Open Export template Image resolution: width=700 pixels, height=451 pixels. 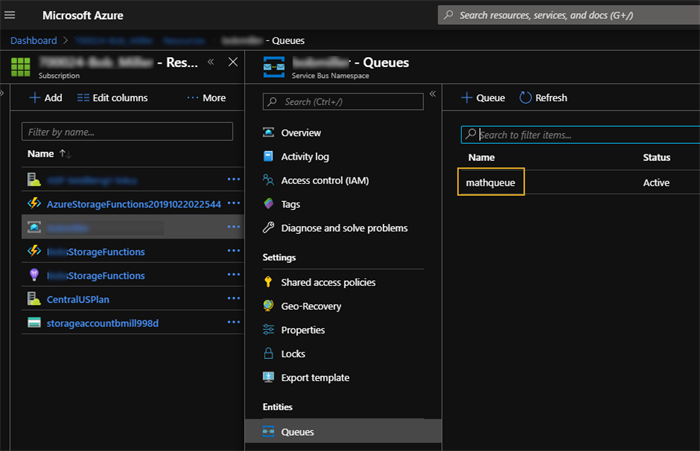(315, 378)
